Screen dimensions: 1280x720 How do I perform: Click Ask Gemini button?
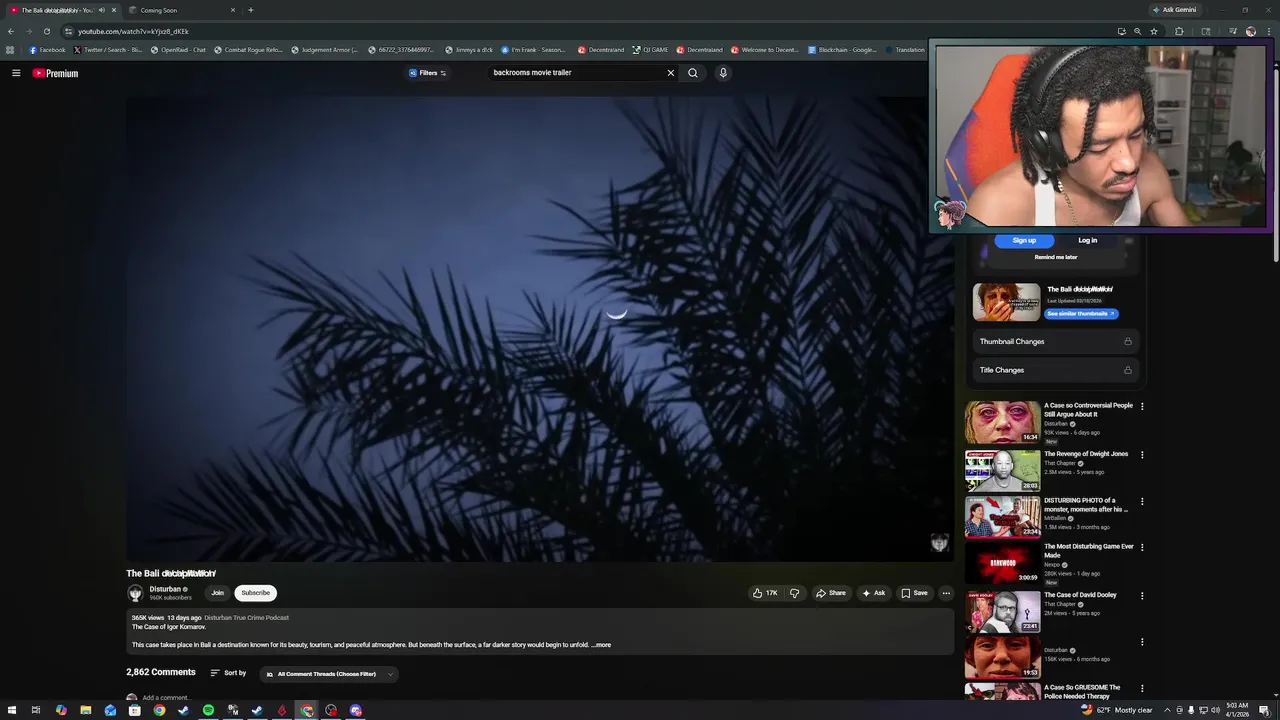1175,10
